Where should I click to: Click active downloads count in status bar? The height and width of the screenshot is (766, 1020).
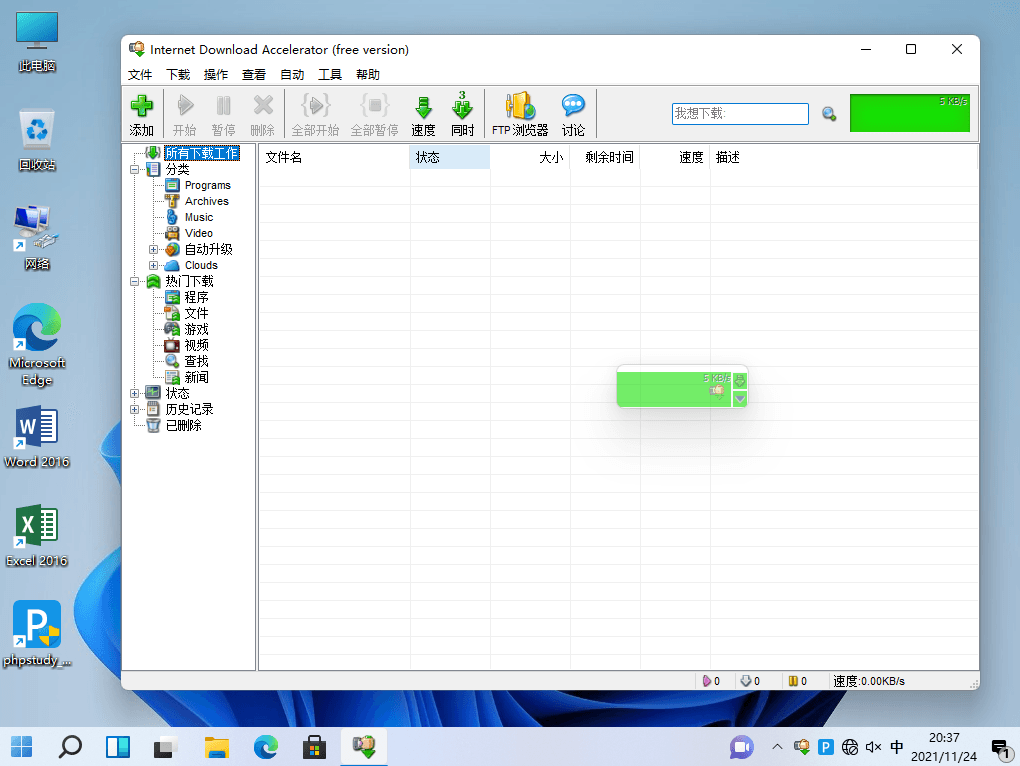(711, 681)
